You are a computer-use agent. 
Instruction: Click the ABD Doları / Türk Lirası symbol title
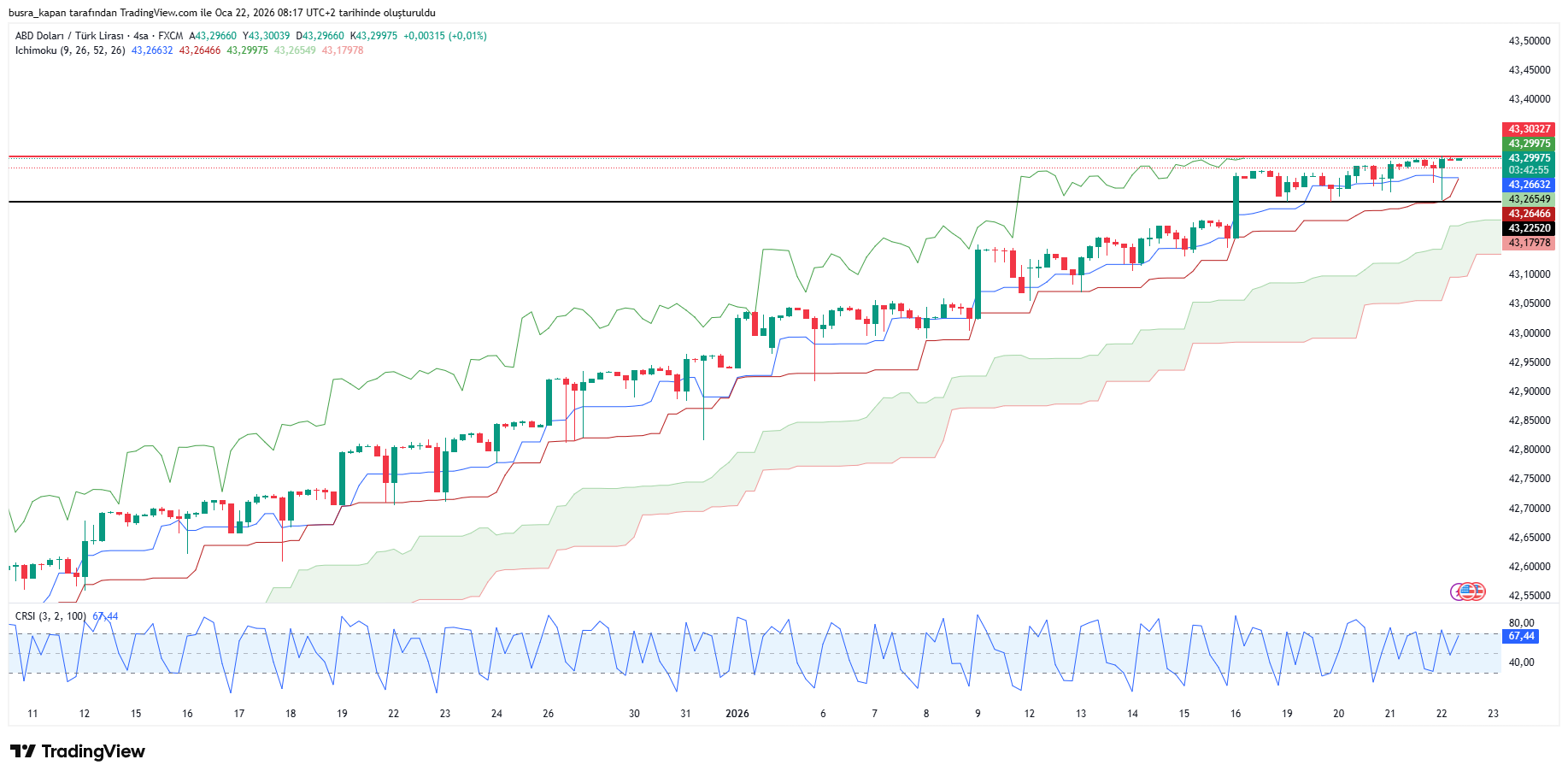[x=69, y=36]
